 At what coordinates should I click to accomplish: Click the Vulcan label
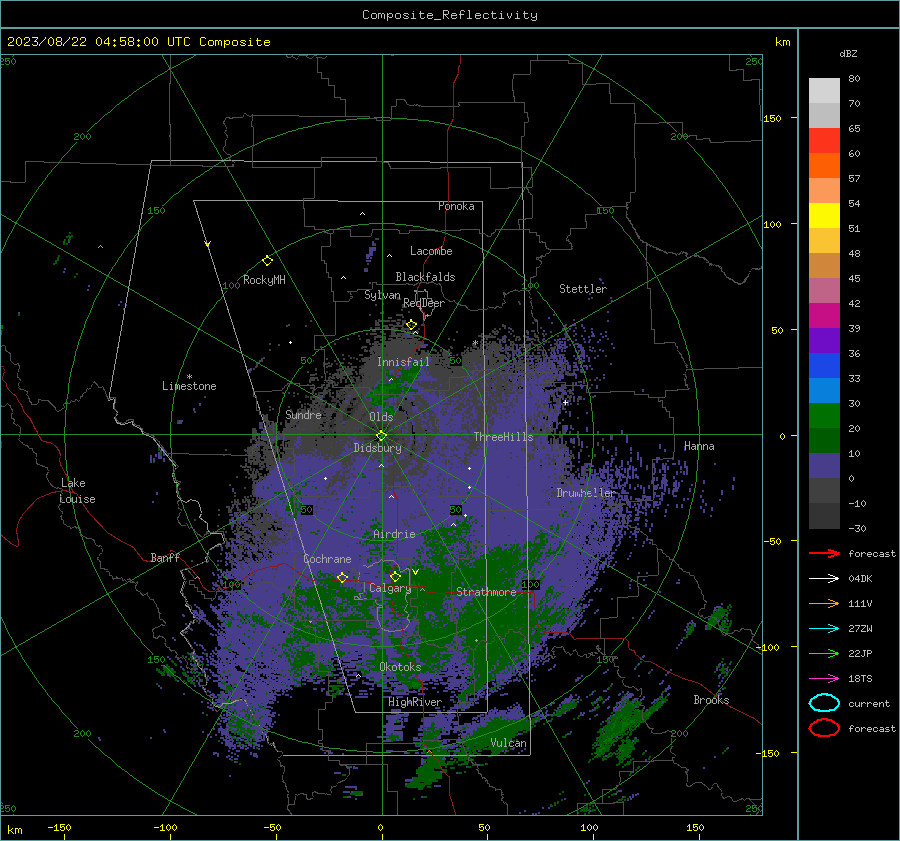tap(508, 743)
